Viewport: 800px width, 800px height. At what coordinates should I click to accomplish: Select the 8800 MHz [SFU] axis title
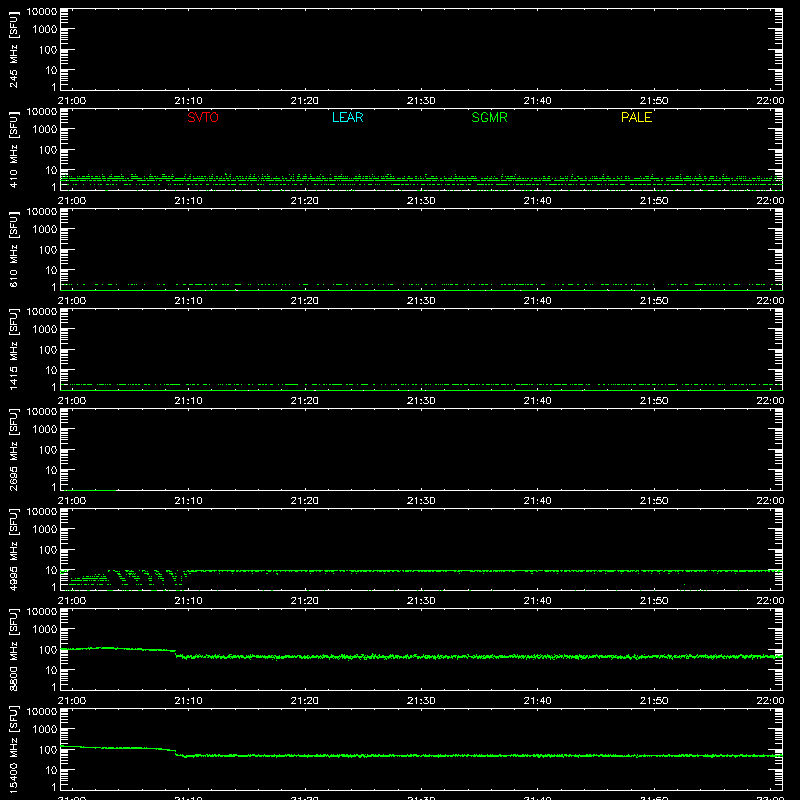tap(13, 649)
